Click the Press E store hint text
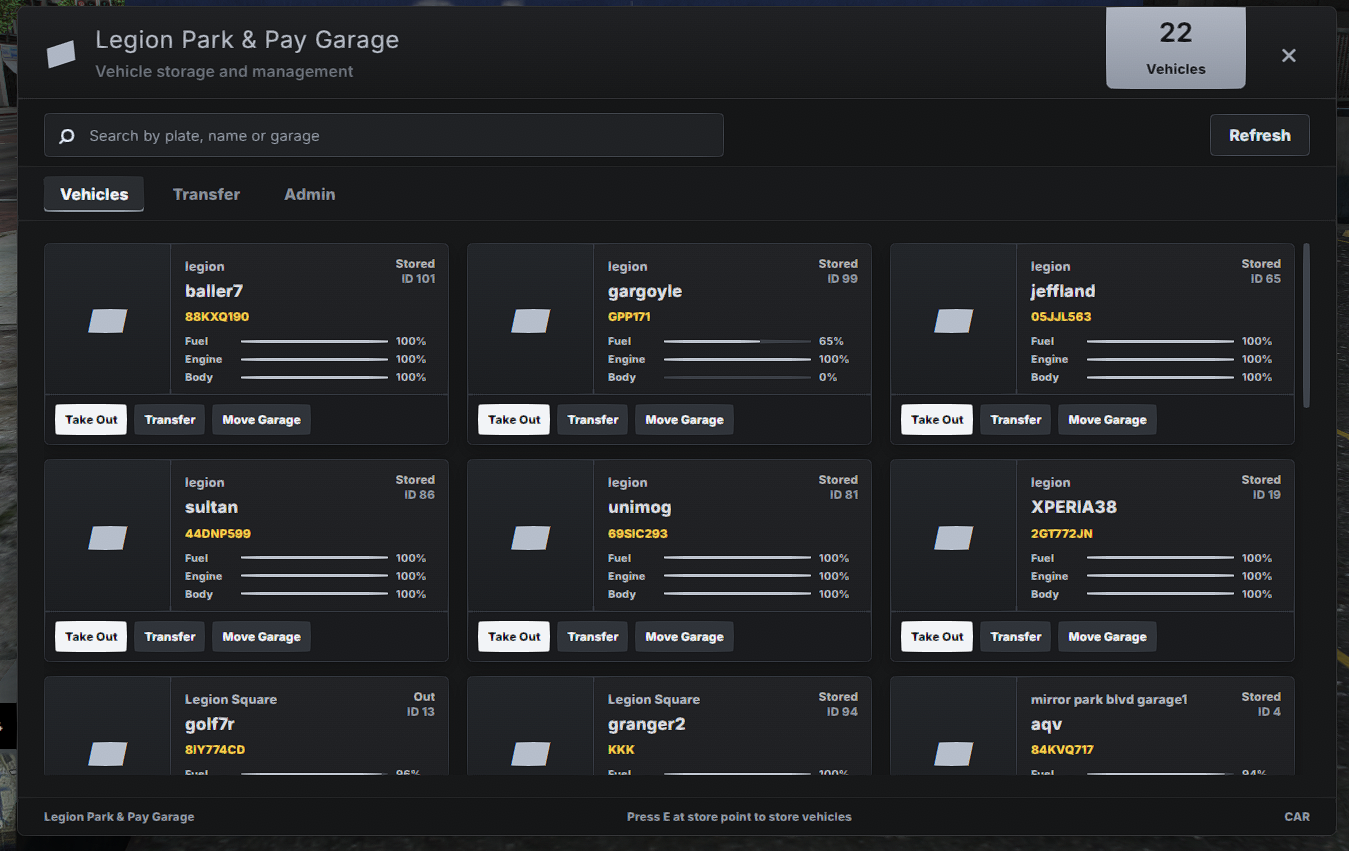1349x851 pixels. pyautogui.click(x=739, y=817)
